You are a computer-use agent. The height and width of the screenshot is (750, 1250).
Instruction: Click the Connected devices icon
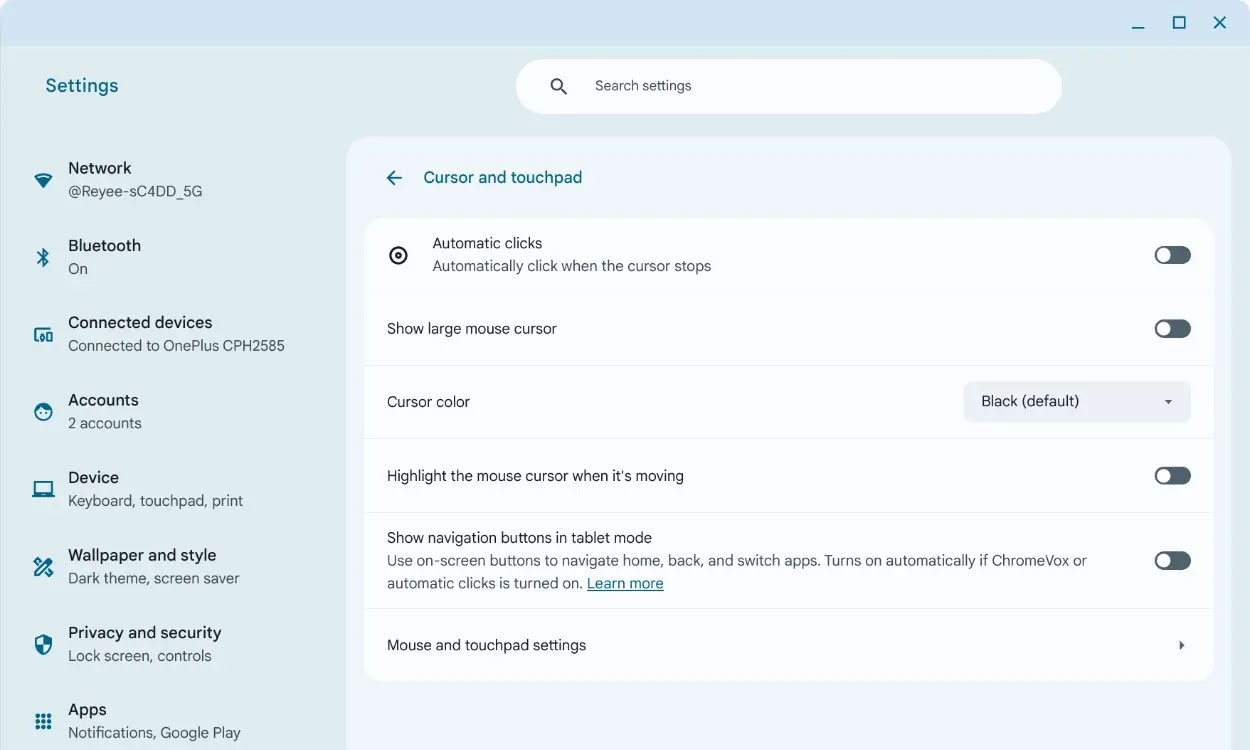pos(43,335)
